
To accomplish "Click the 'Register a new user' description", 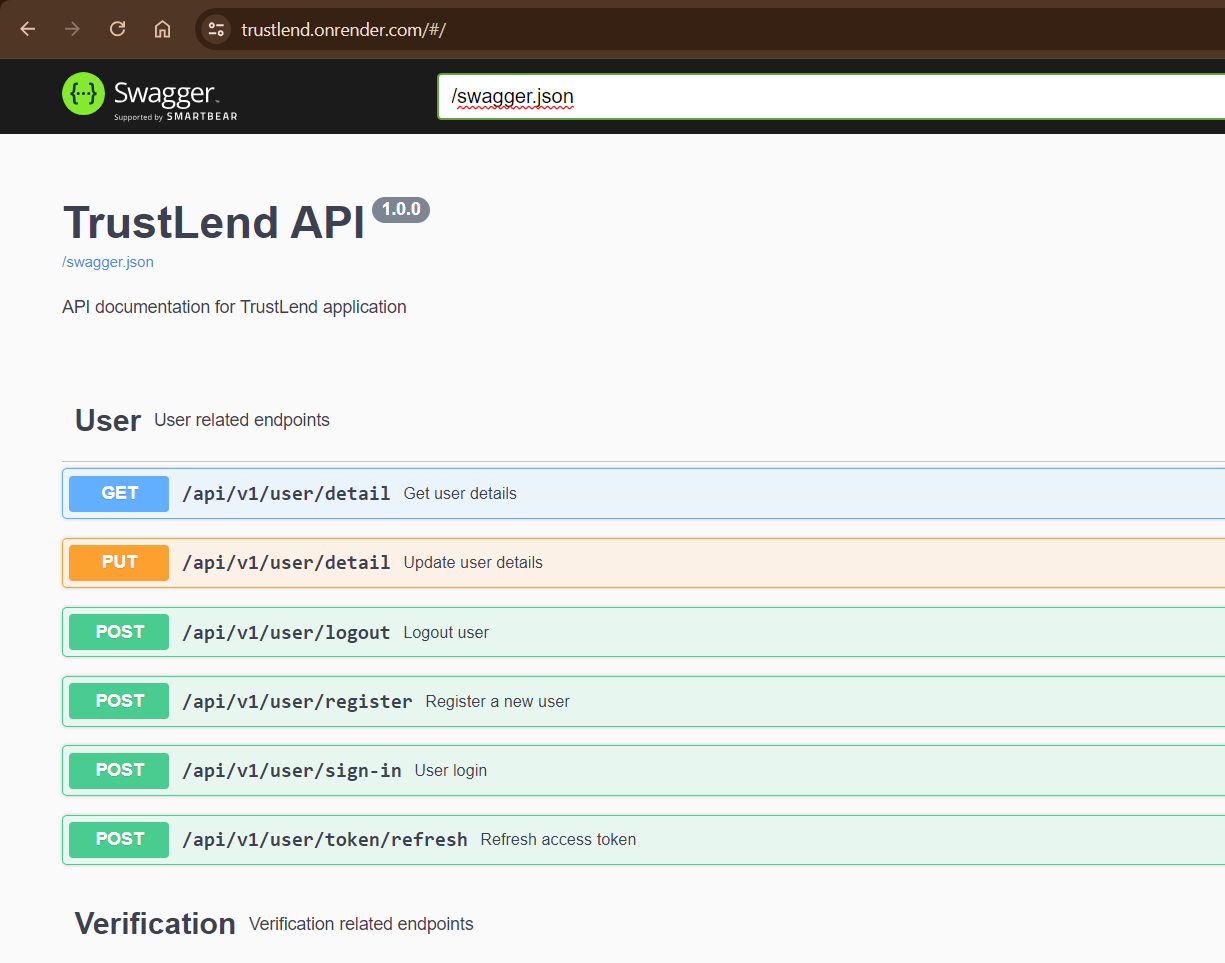I will click(x=497, y=701).
